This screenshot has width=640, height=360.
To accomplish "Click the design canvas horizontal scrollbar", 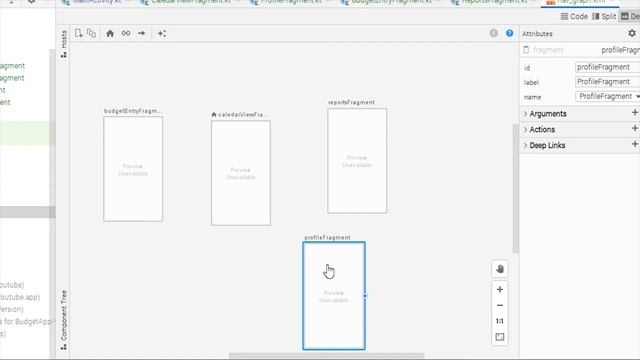I will (x=327, y=356).
